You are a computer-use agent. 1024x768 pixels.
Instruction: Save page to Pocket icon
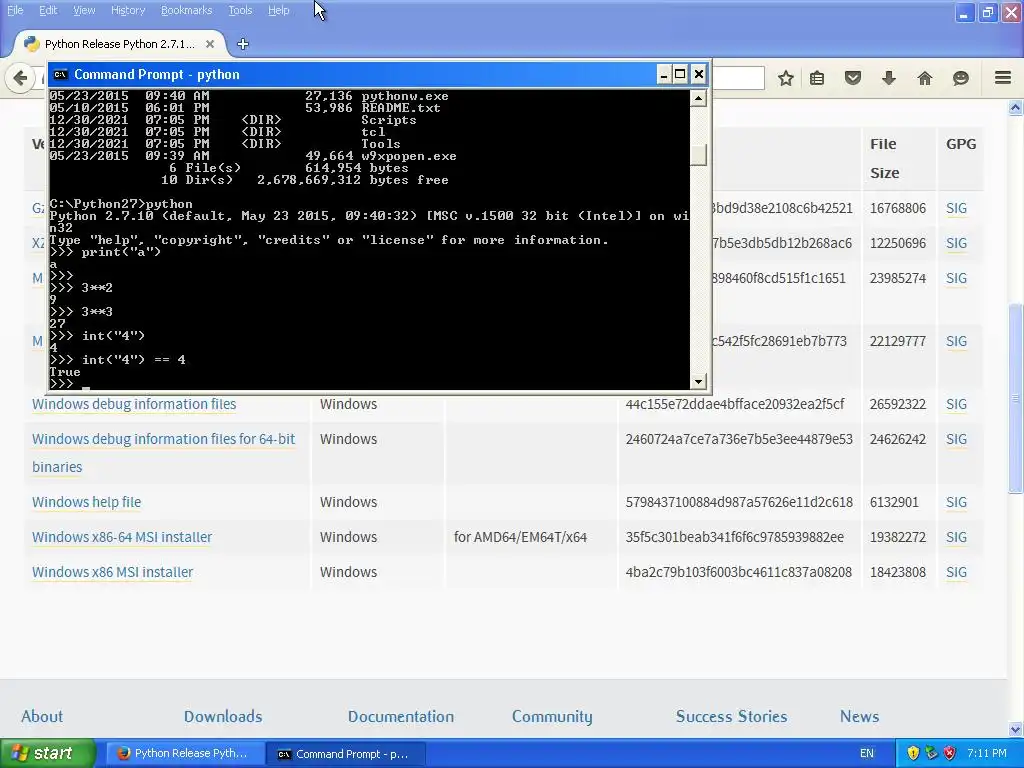pyautogui.click(x=853, y=78)
